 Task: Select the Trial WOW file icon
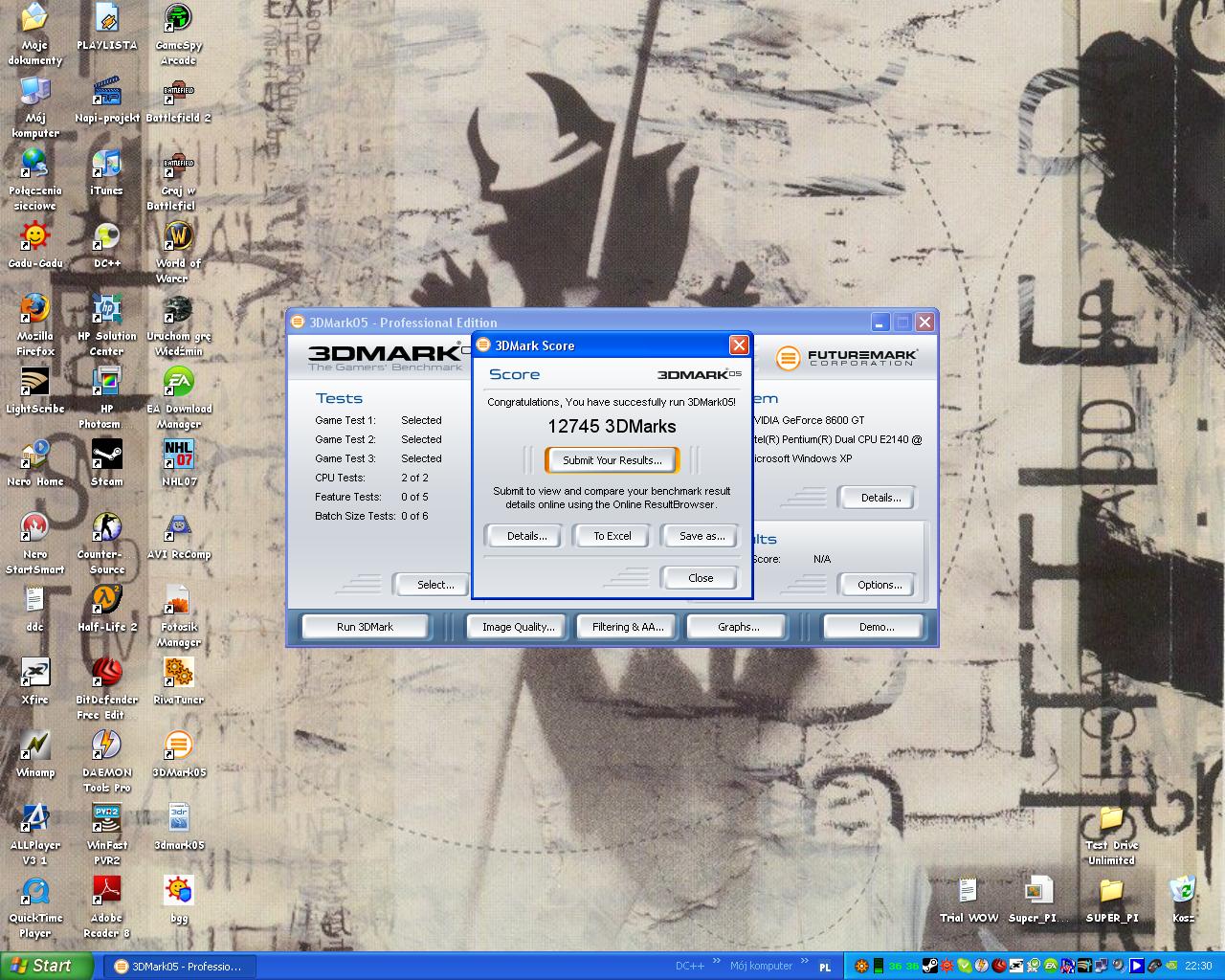pyautogui.click(x=968, y=900)
